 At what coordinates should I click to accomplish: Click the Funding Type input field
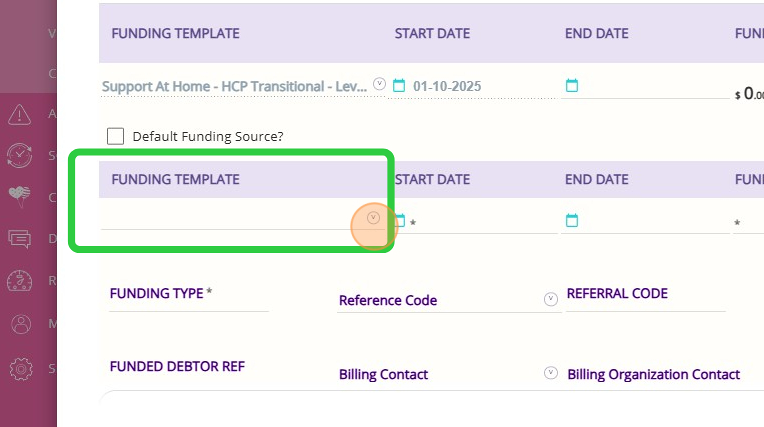coord(188,304)
